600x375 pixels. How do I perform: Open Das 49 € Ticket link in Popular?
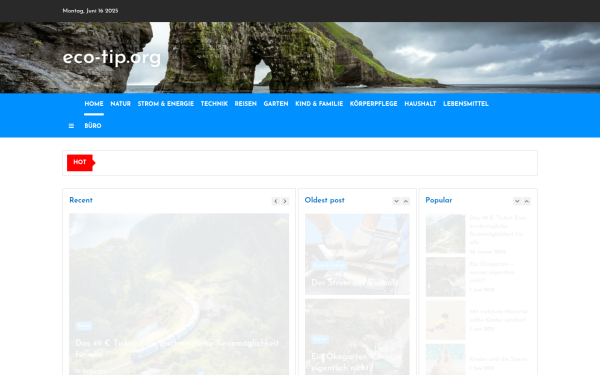(x=497, y=230)
